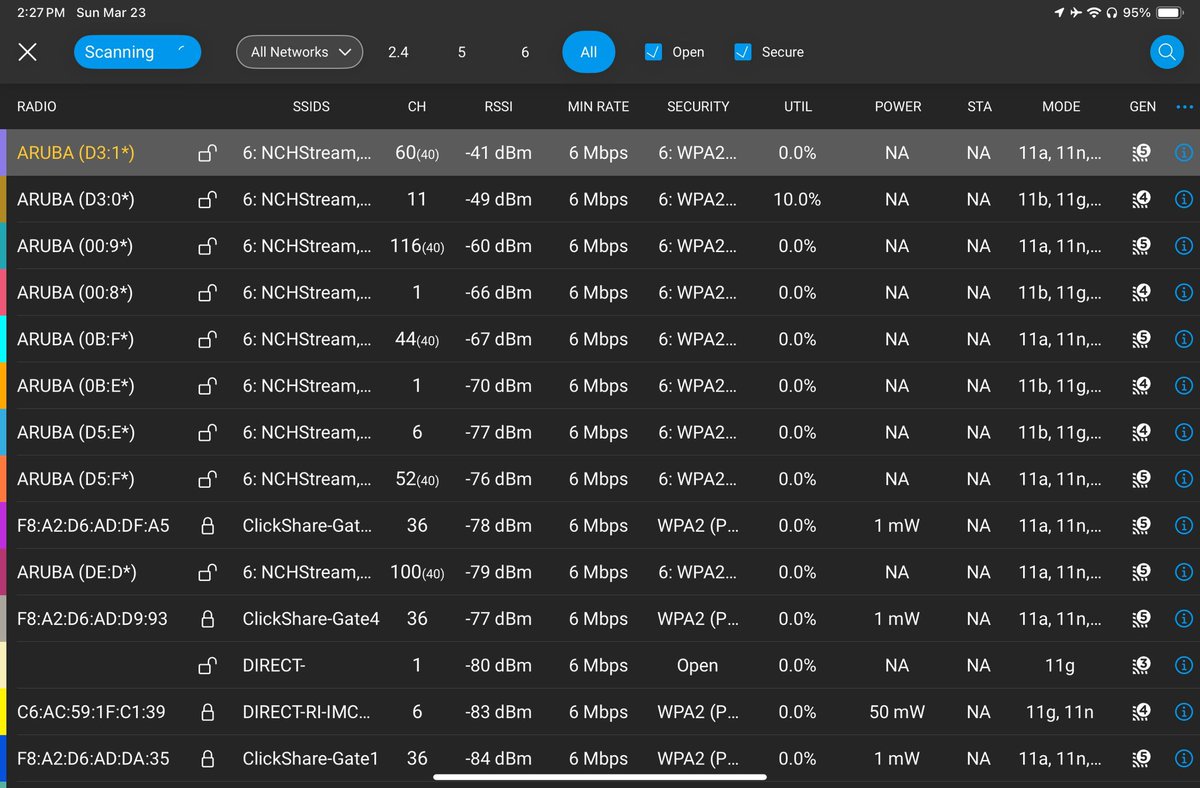1200x788 pixels.
Task: Tap the Scanning button
Action: click(137, 52)
